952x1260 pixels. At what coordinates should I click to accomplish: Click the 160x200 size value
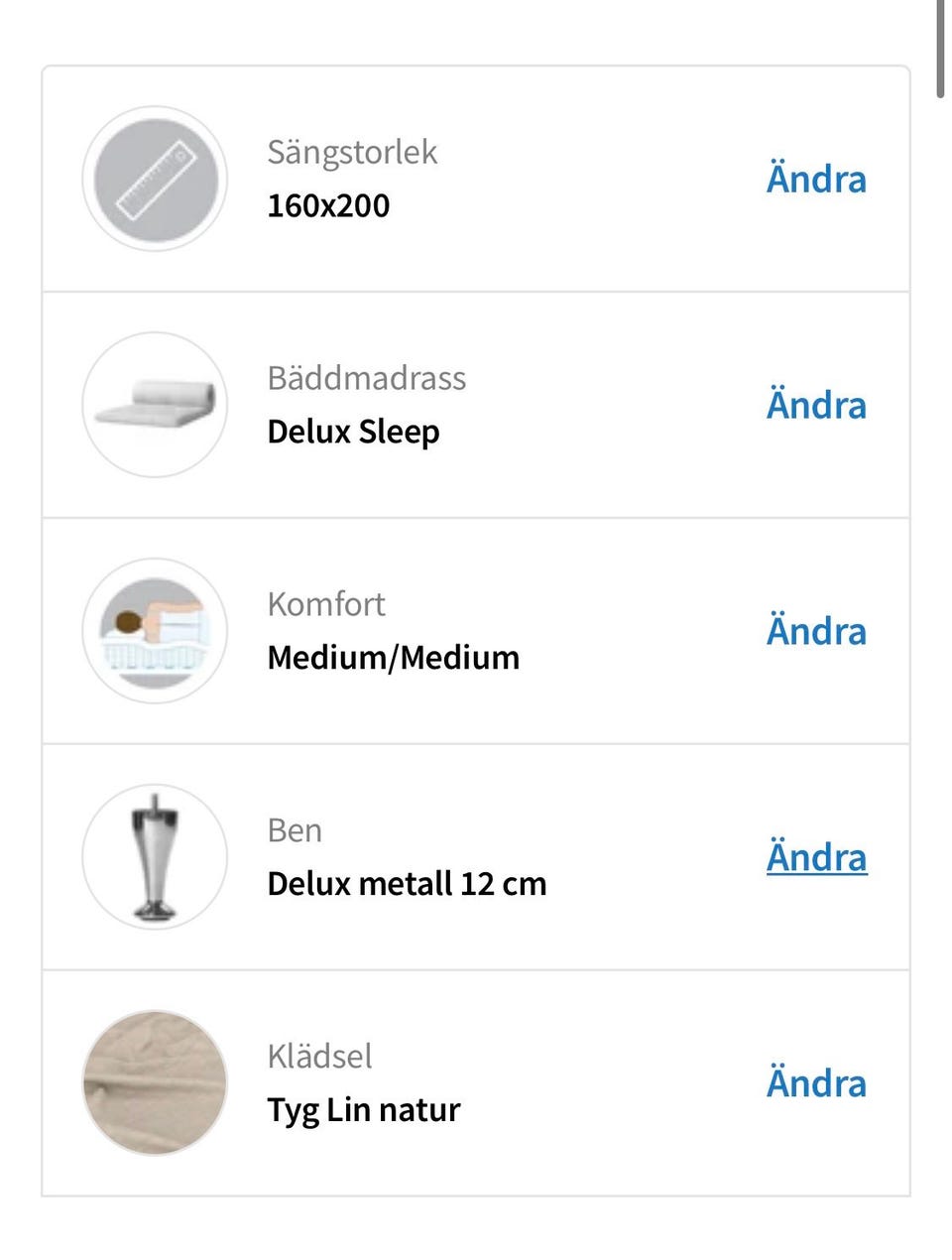pyautogui.click(x=328, y=206)
